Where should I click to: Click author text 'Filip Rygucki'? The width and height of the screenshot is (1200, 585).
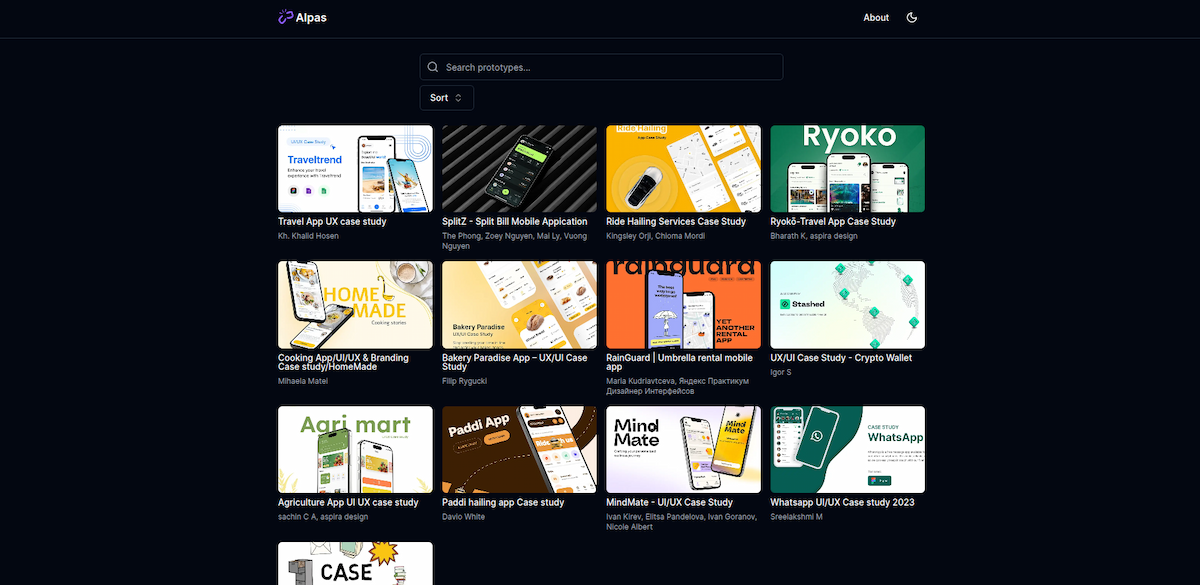tap(466, 381)
